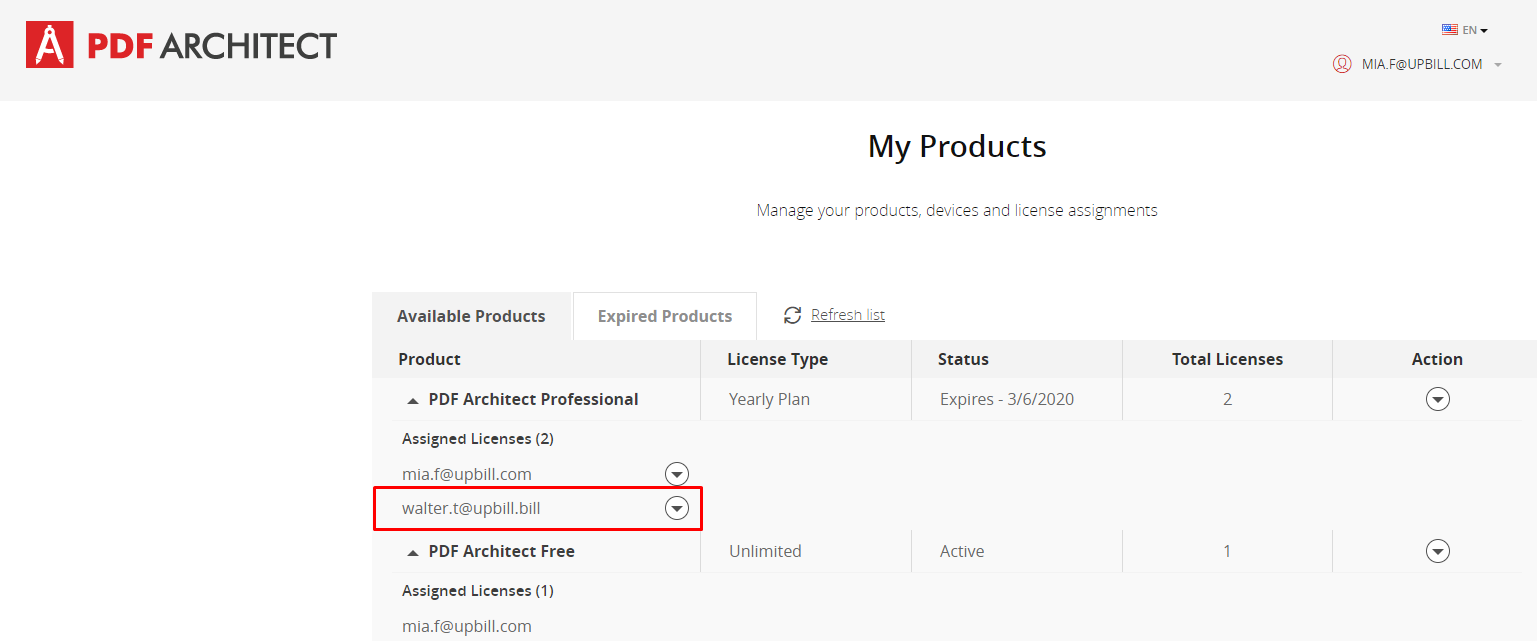Collapse the PDF Architect Professional row
Screen dimensions: 1537x641
tap(412, 400)
